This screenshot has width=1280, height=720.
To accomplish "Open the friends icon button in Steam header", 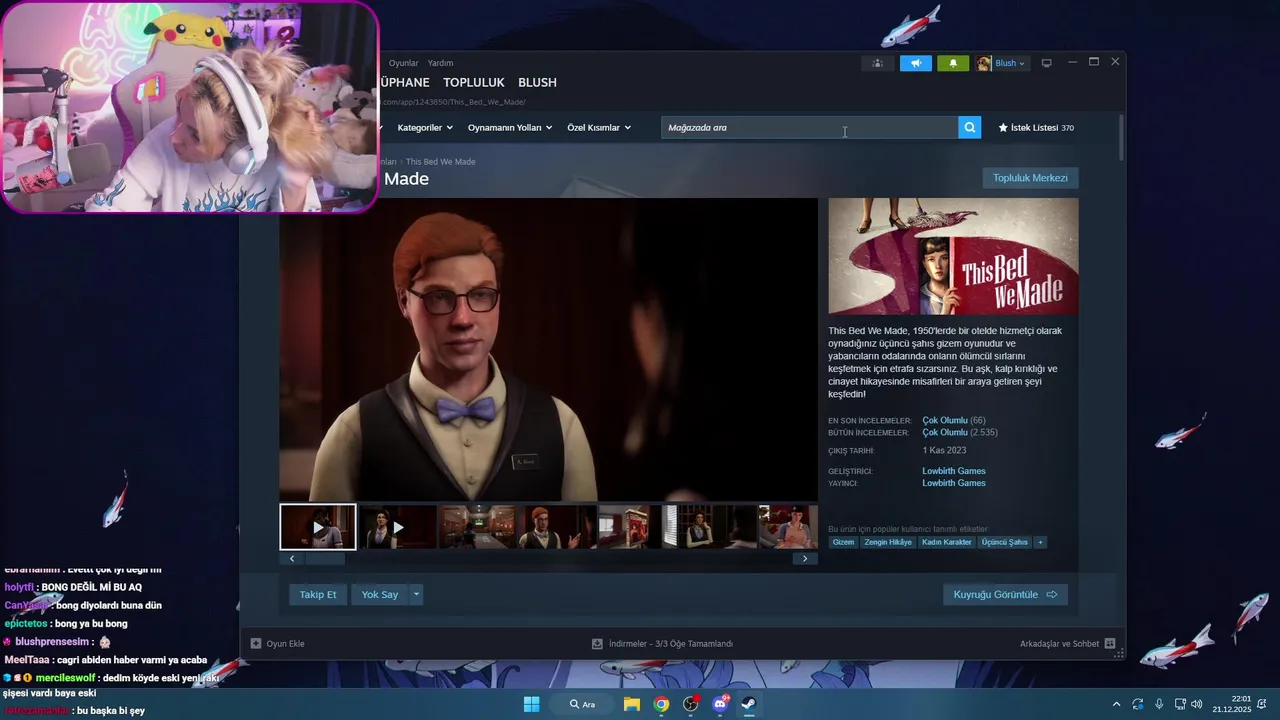I will pos(877,63).
